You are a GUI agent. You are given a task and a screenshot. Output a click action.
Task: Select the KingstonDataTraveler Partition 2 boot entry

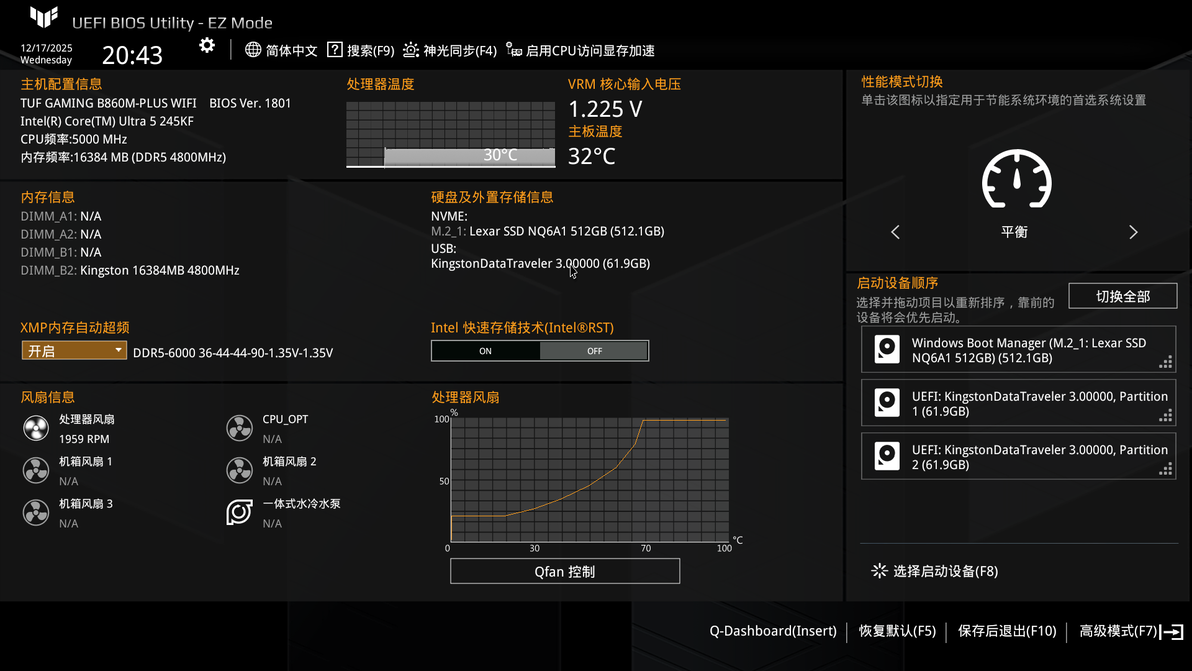pos(1019,456)
